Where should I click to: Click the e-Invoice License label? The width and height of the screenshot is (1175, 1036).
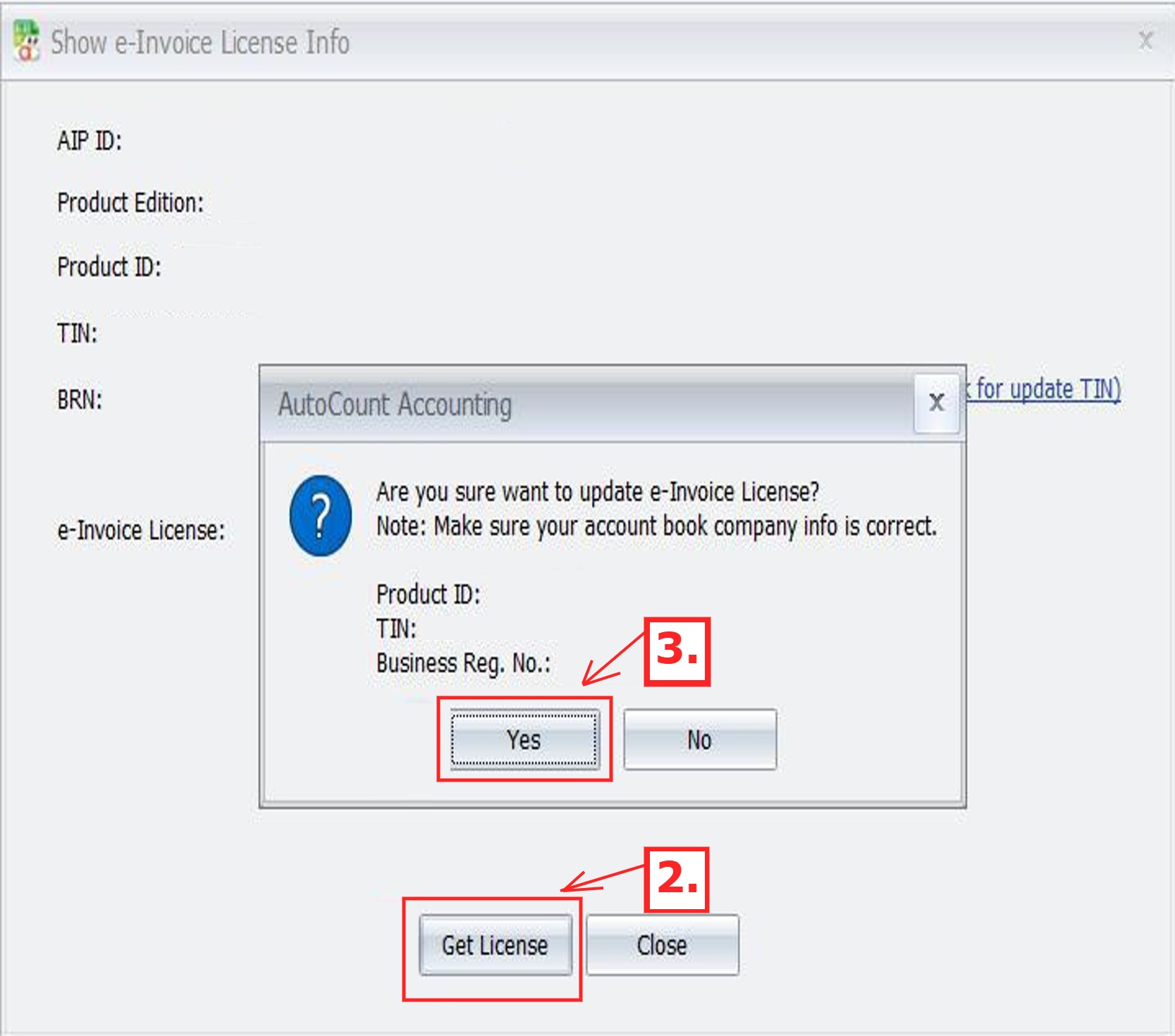click(x=141, y=531)
